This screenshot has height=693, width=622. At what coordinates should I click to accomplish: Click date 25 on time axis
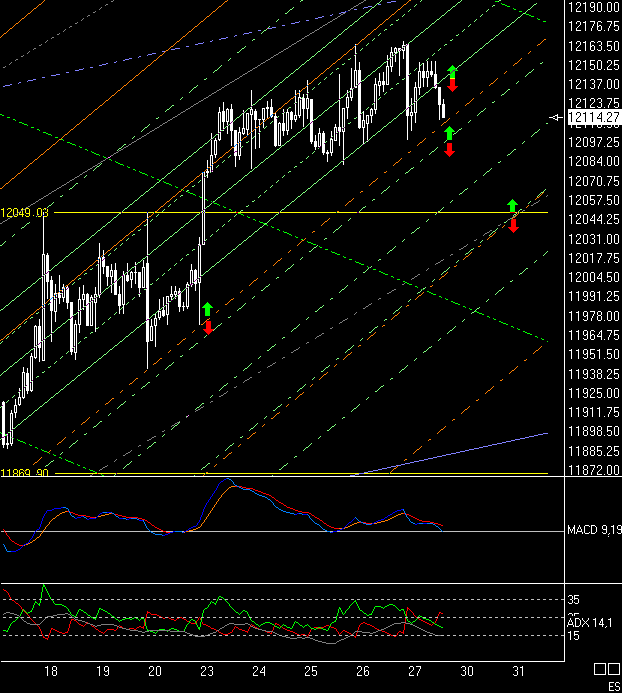[x=311, y=671]
